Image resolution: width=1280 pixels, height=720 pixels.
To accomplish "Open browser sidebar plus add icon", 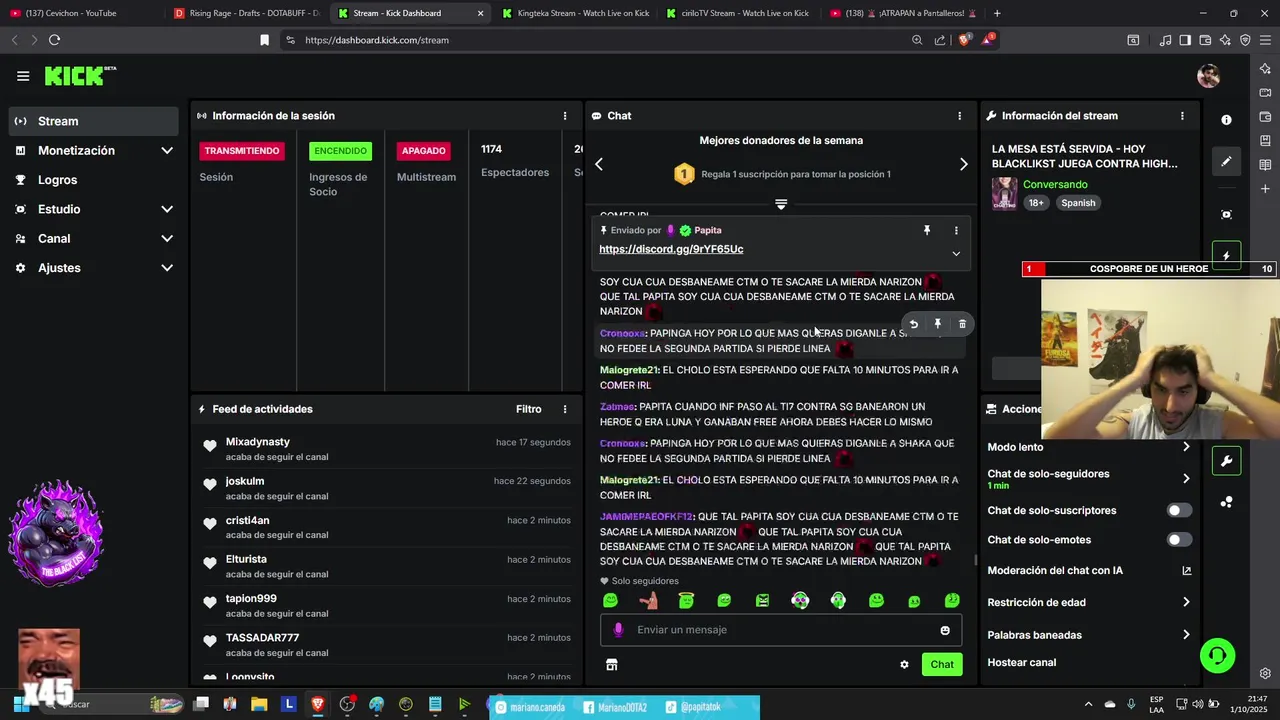I will pyautogui.click(x=1265, y=189).
